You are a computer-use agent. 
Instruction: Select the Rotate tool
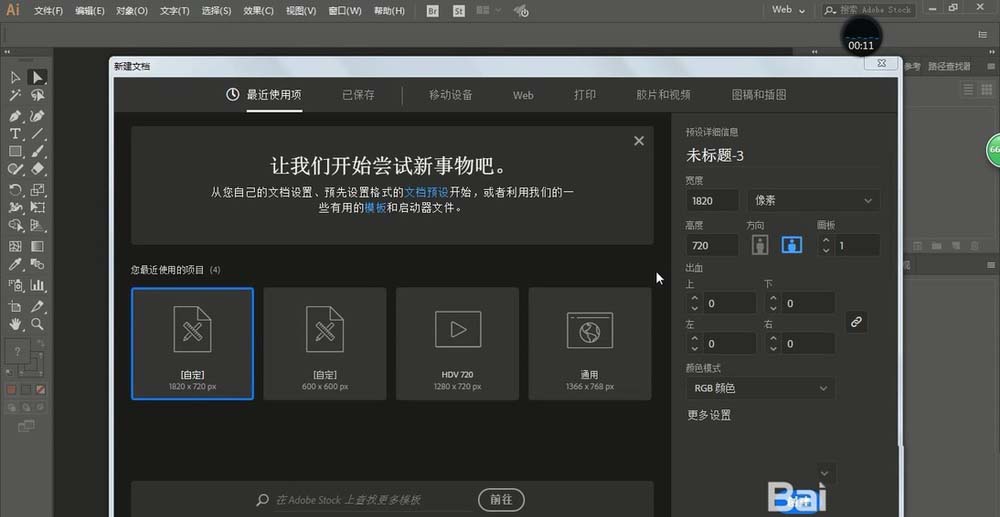[x=15, y=189]
